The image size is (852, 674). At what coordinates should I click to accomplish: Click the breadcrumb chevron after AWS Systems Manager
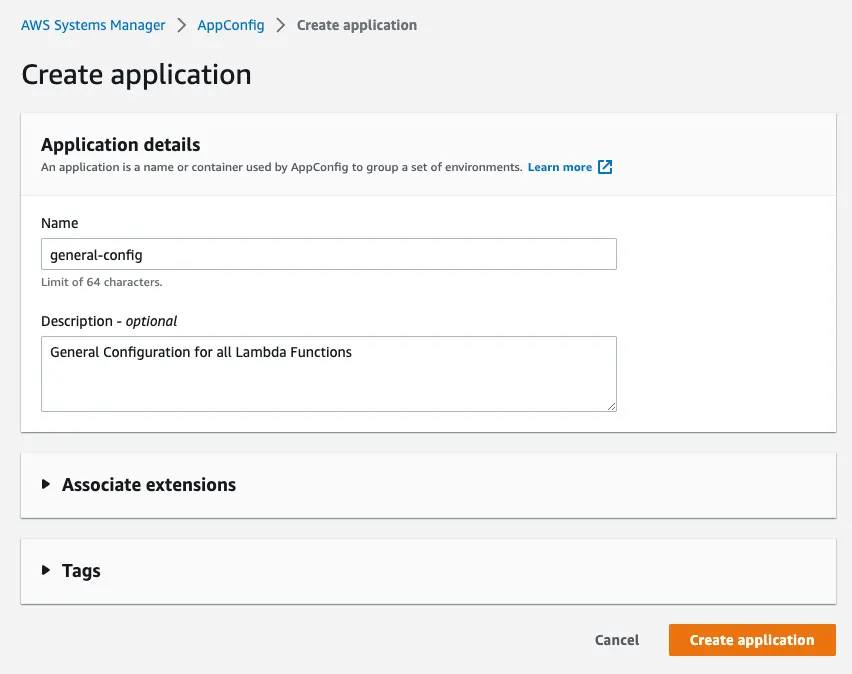pyautogui.click(x=180, y=25)
